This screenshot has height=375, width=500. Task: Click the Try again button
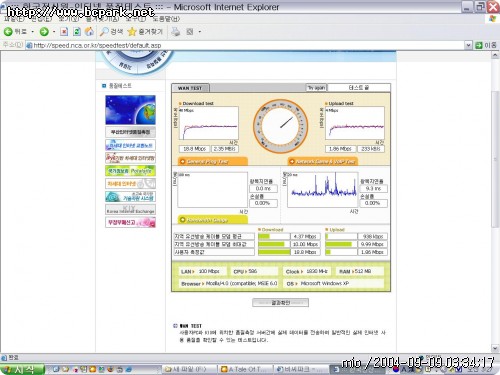pyautogui.click(x=316, y=88)
